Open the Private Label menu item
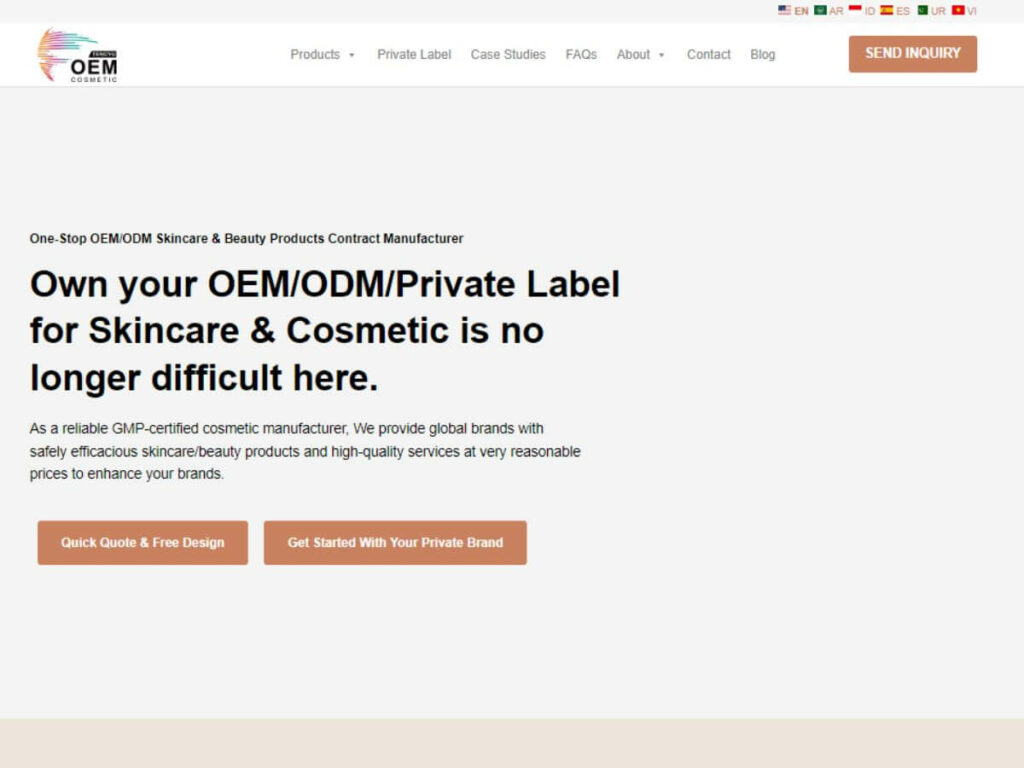This screenshot has width=1024, height=768. point(414,55)
